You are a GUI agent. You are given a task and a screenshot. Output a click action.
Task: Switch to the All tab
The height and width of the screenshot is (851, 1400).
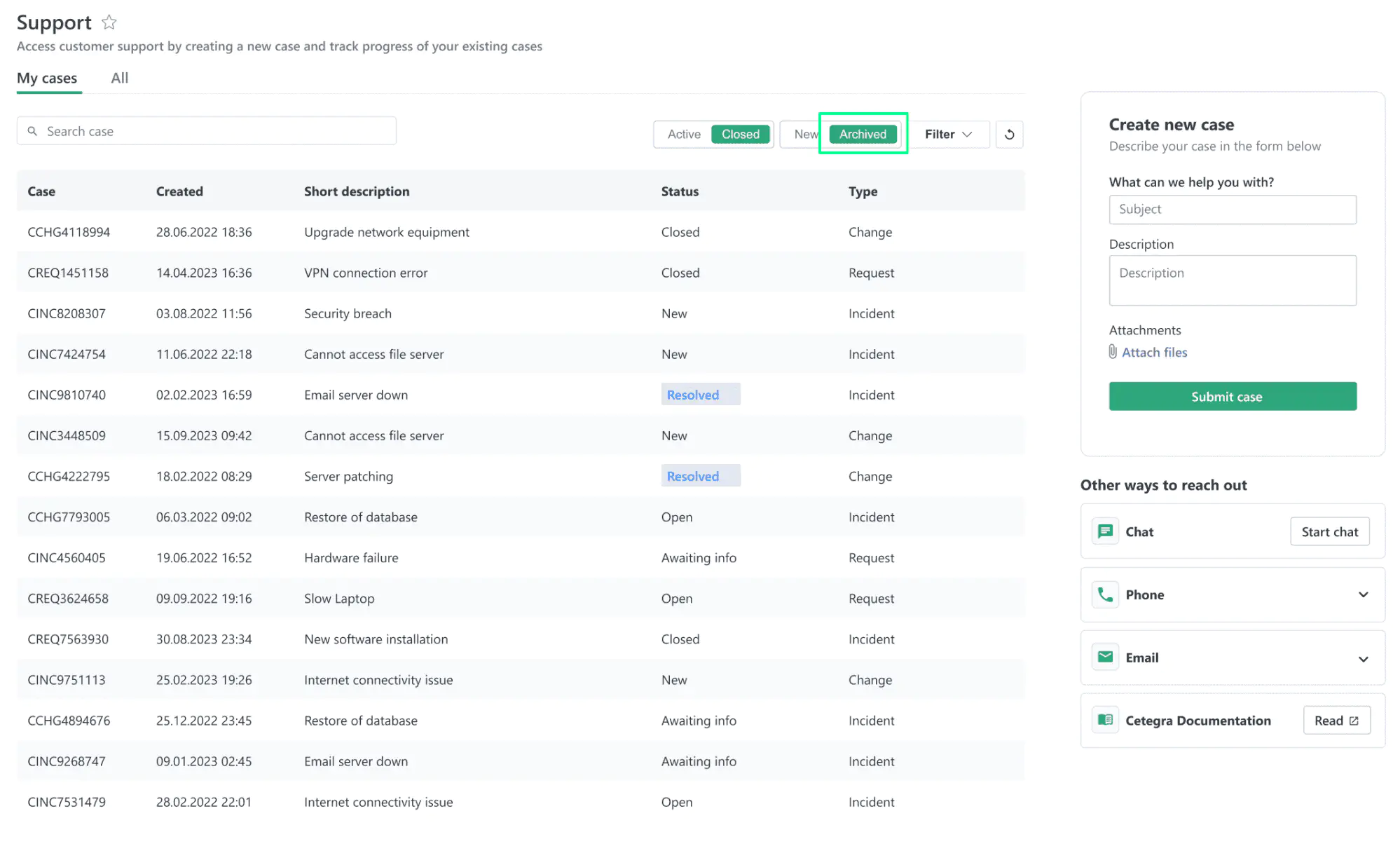(x=119, y=78)
